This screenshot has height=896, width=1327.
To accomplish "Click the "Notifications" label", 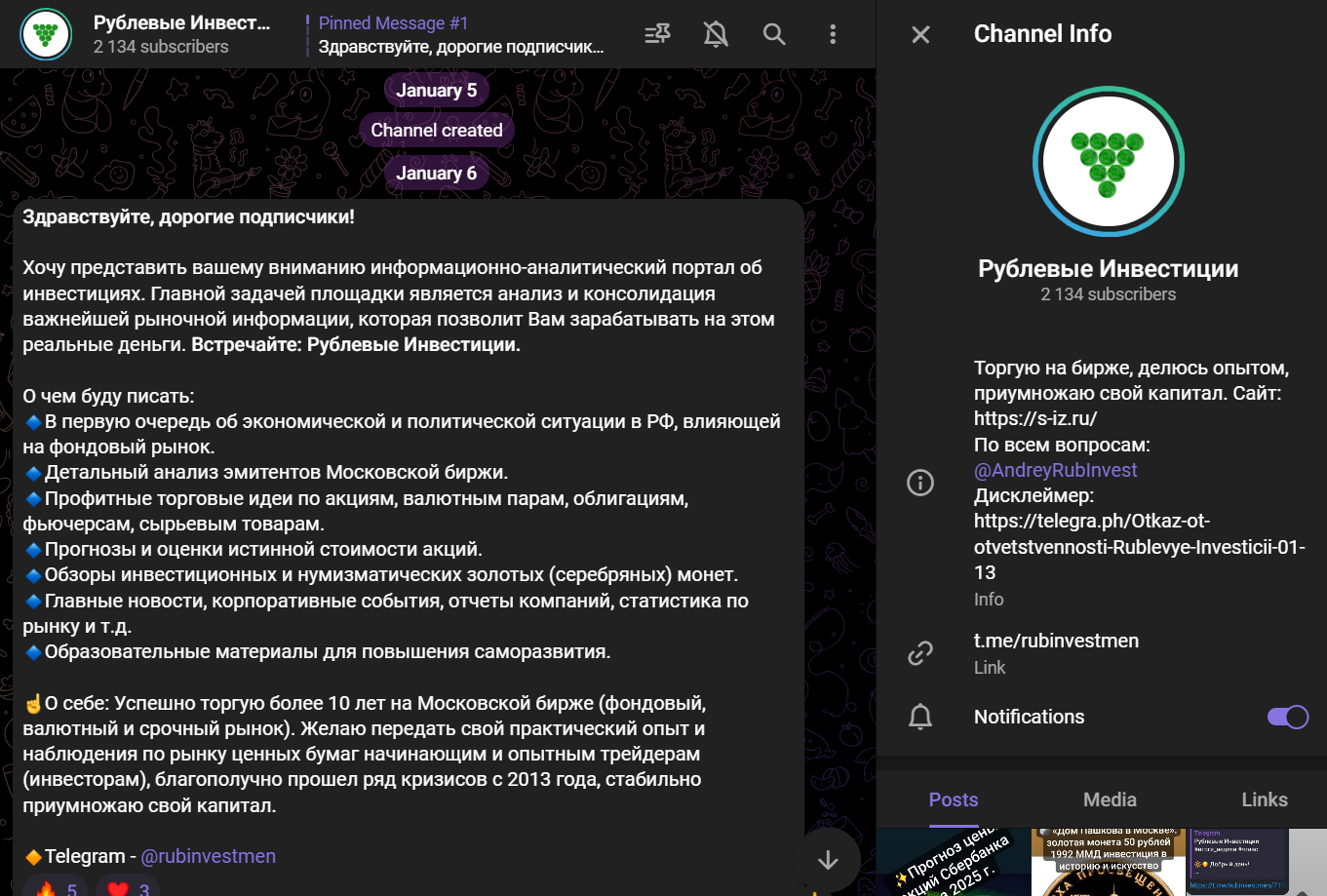I will 1029,717.
